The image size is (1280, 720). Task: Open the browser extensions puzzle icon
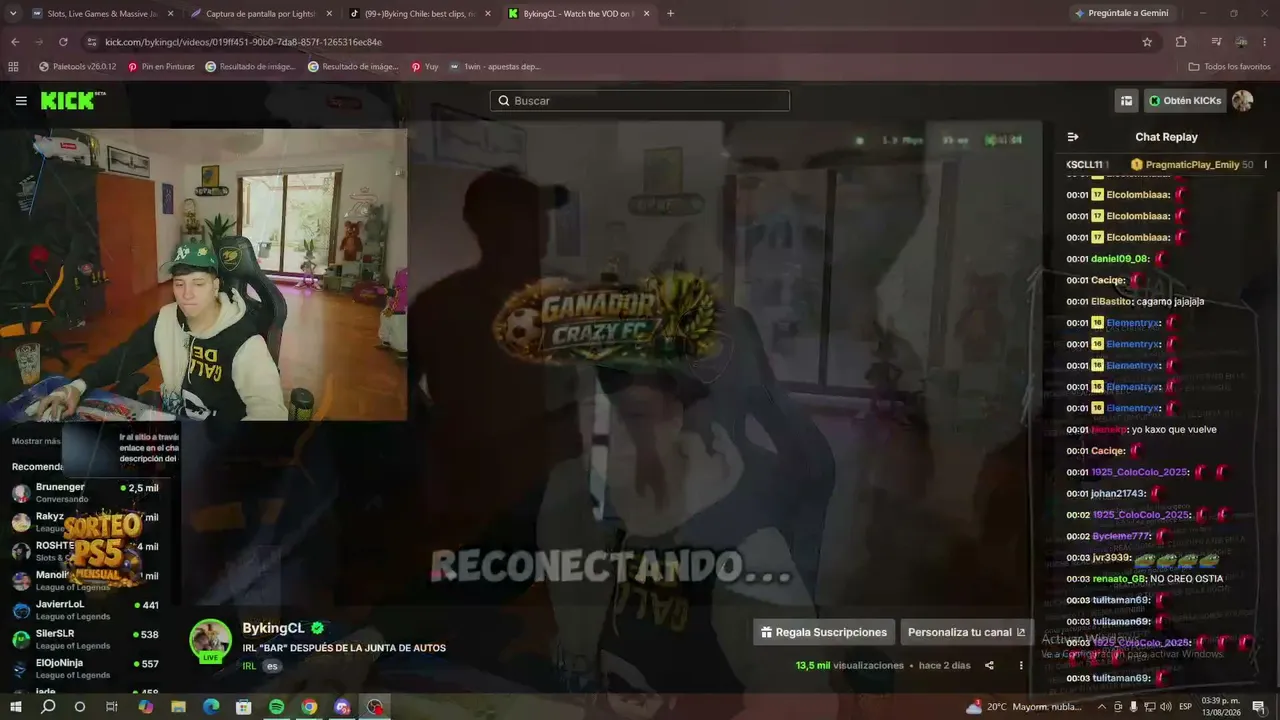(1181, 42)
